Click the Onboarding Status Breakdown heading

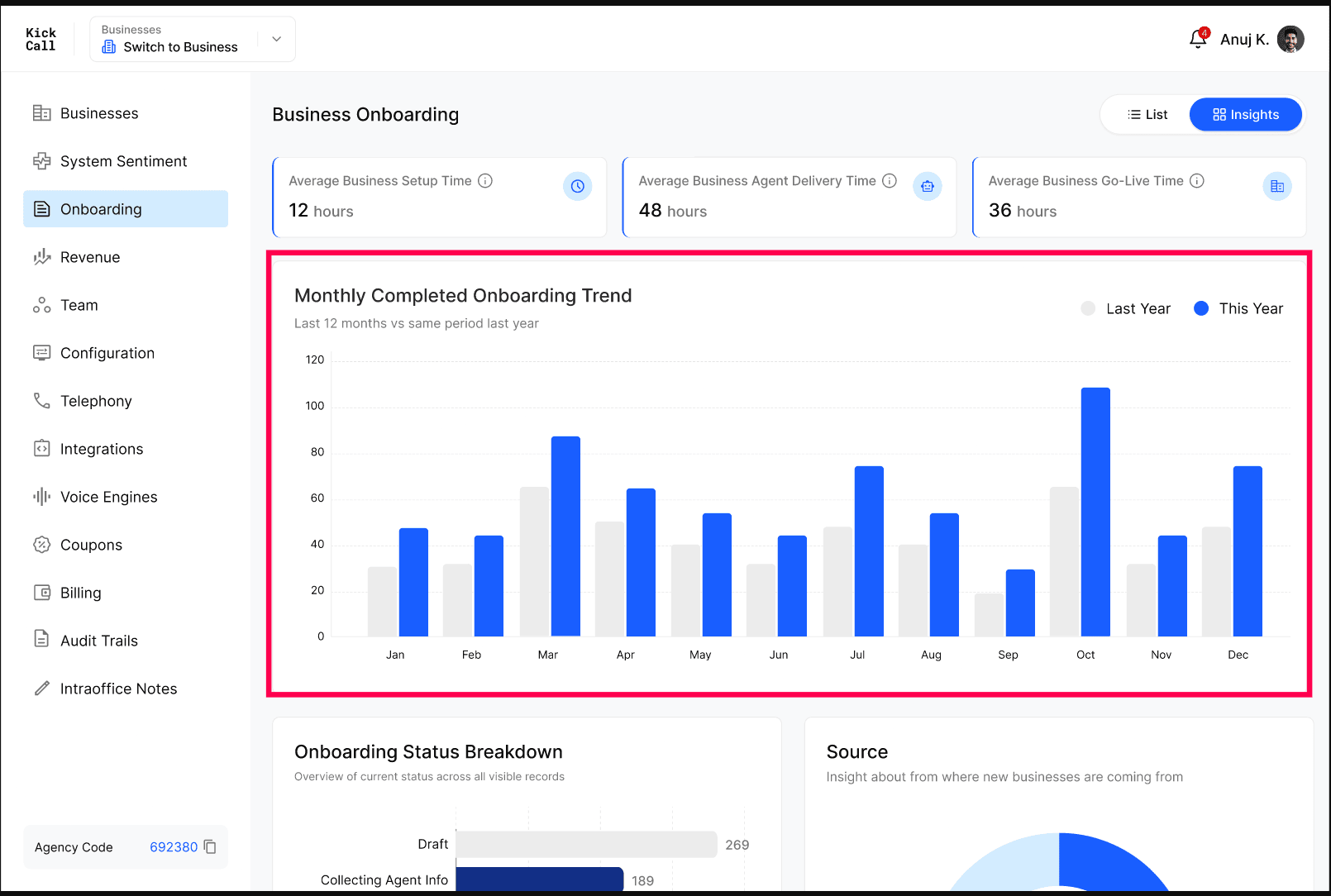(428, 752)
